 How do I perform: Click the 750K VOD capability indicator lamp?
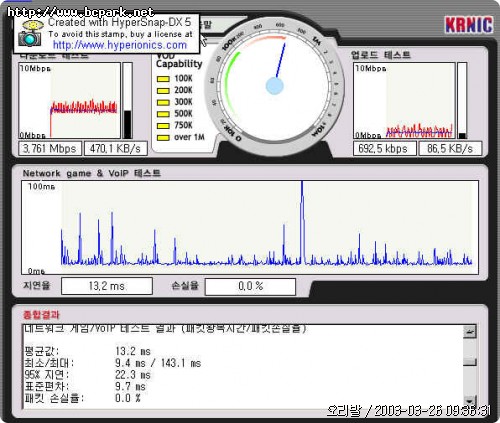[163, 126]
